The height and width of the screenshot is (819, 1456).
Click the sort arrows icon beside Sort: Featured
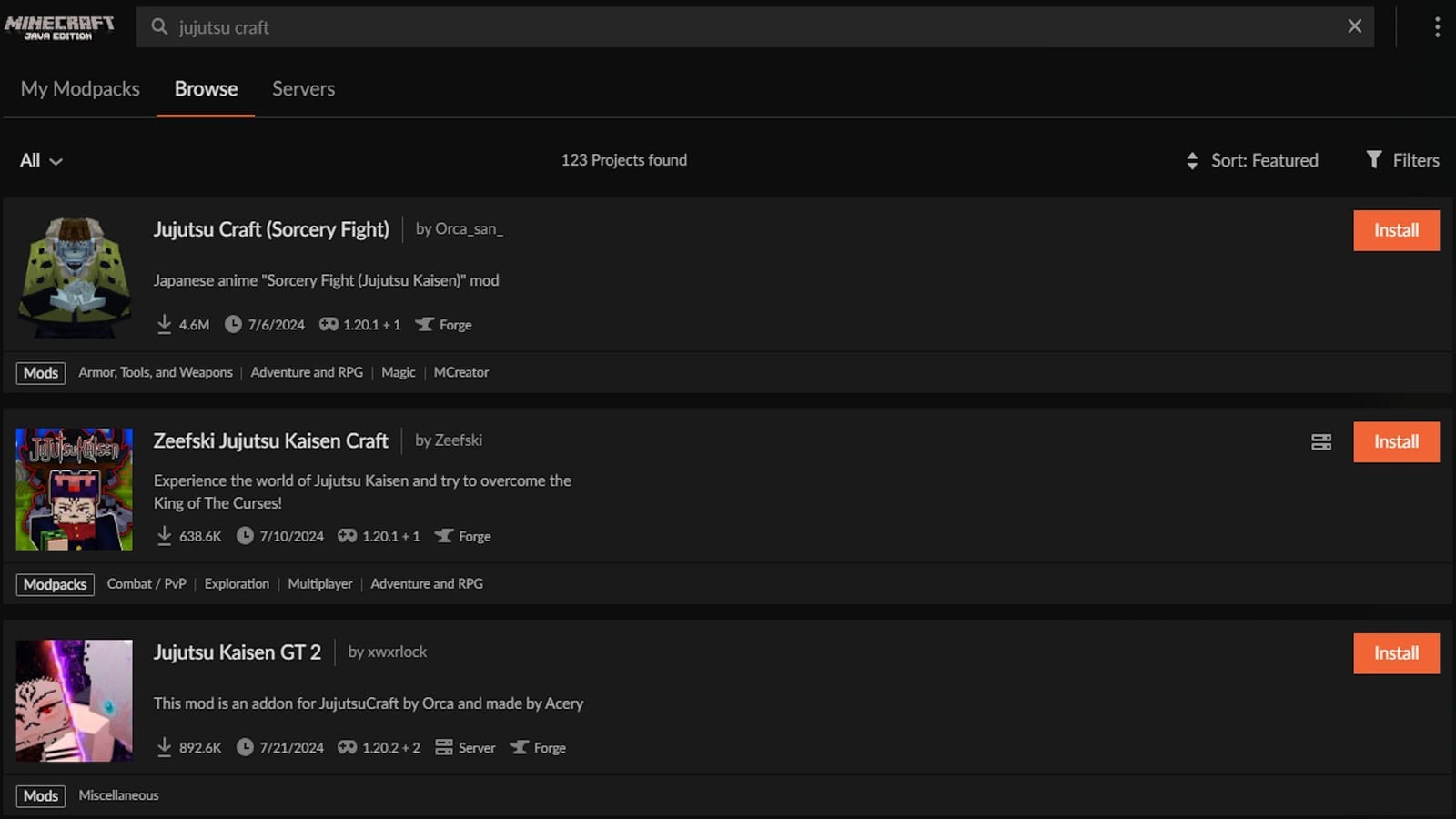tap(1193, 160)
